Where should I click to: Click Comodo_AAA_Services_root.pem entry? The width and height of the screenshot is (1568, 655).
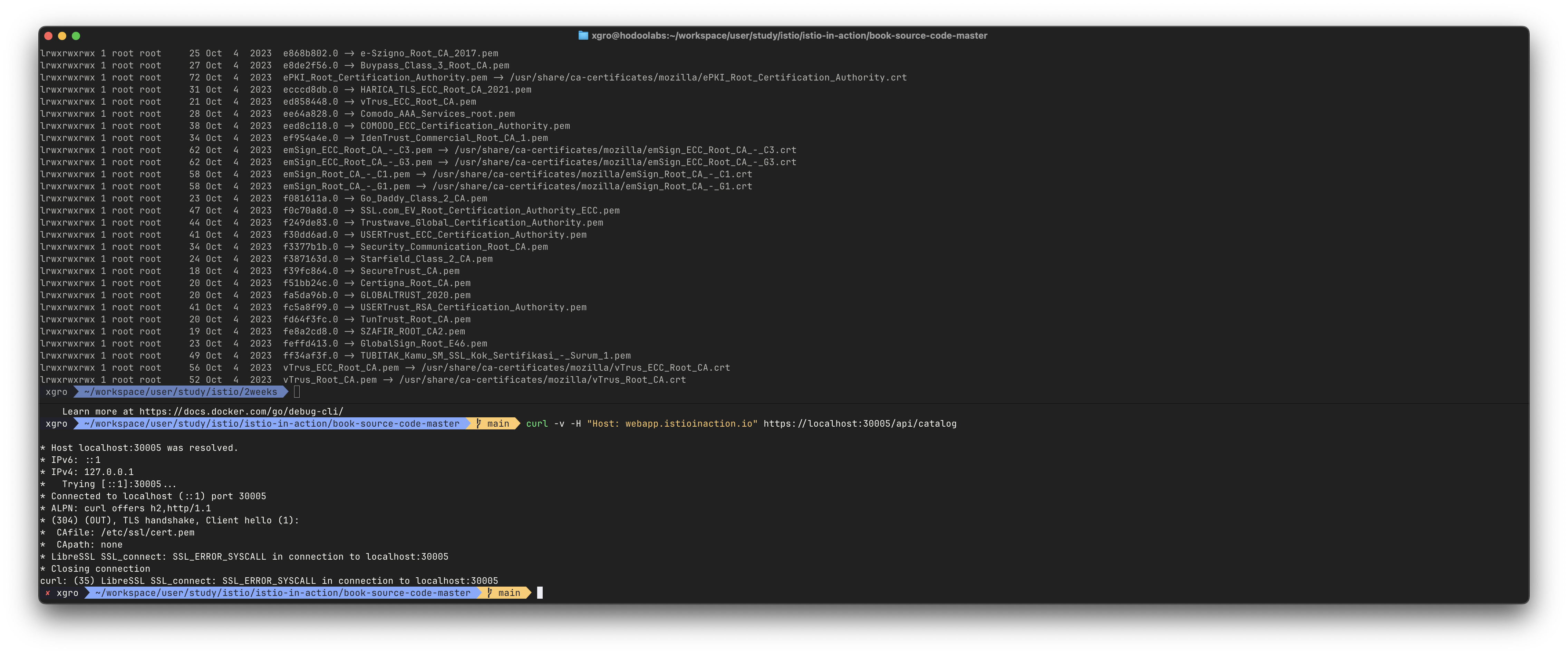[437, 114]
